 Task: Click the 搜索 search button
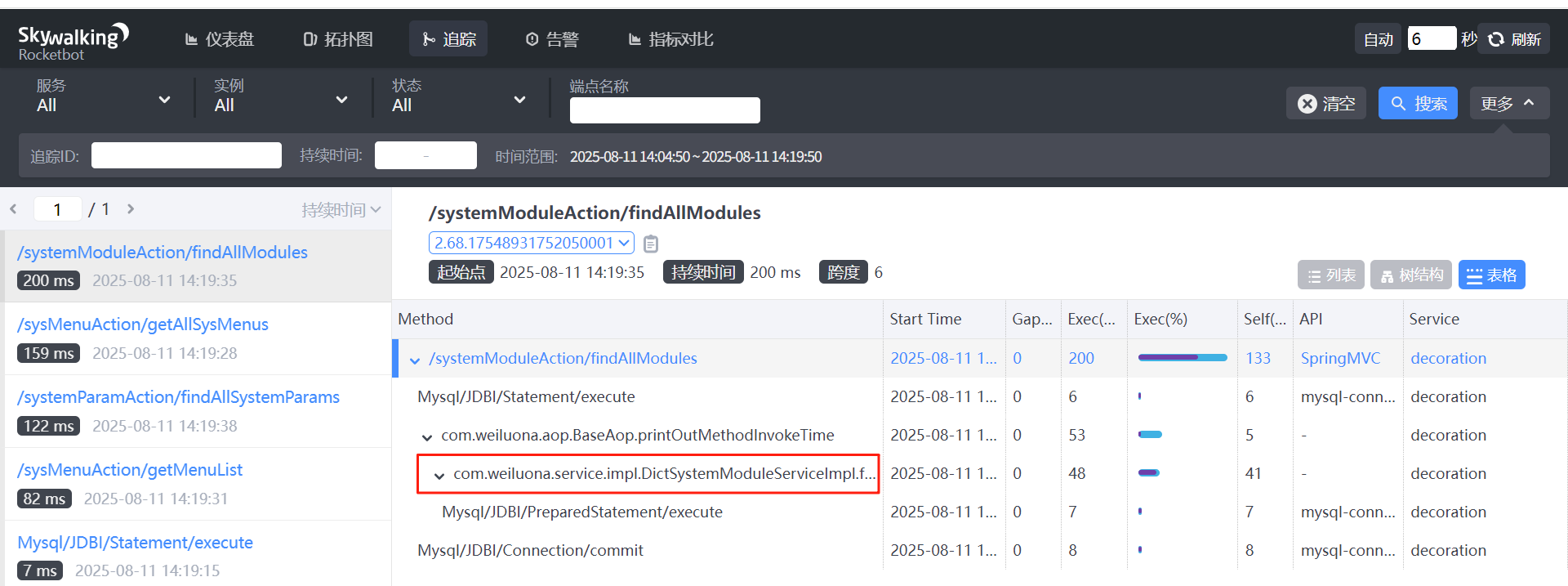pos(1418,103)
